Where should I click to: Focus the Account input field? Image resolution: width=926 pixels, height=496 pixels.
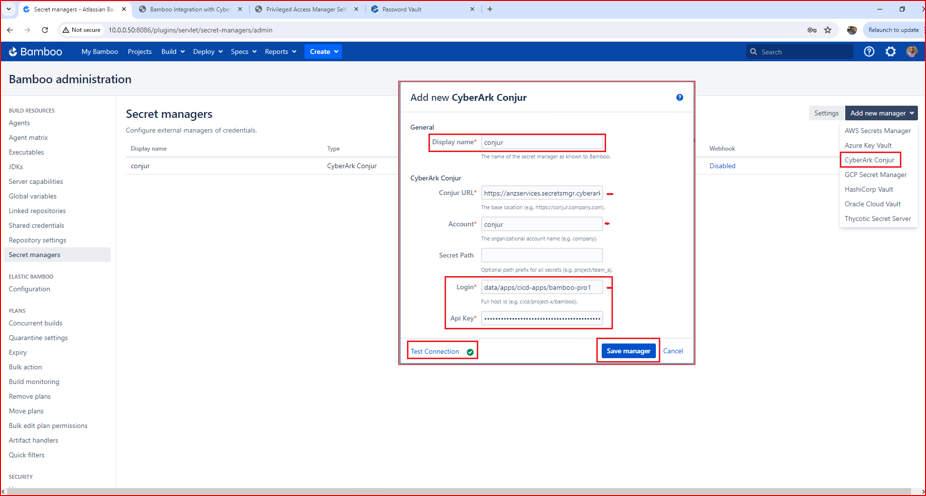[x=542, y=224]
